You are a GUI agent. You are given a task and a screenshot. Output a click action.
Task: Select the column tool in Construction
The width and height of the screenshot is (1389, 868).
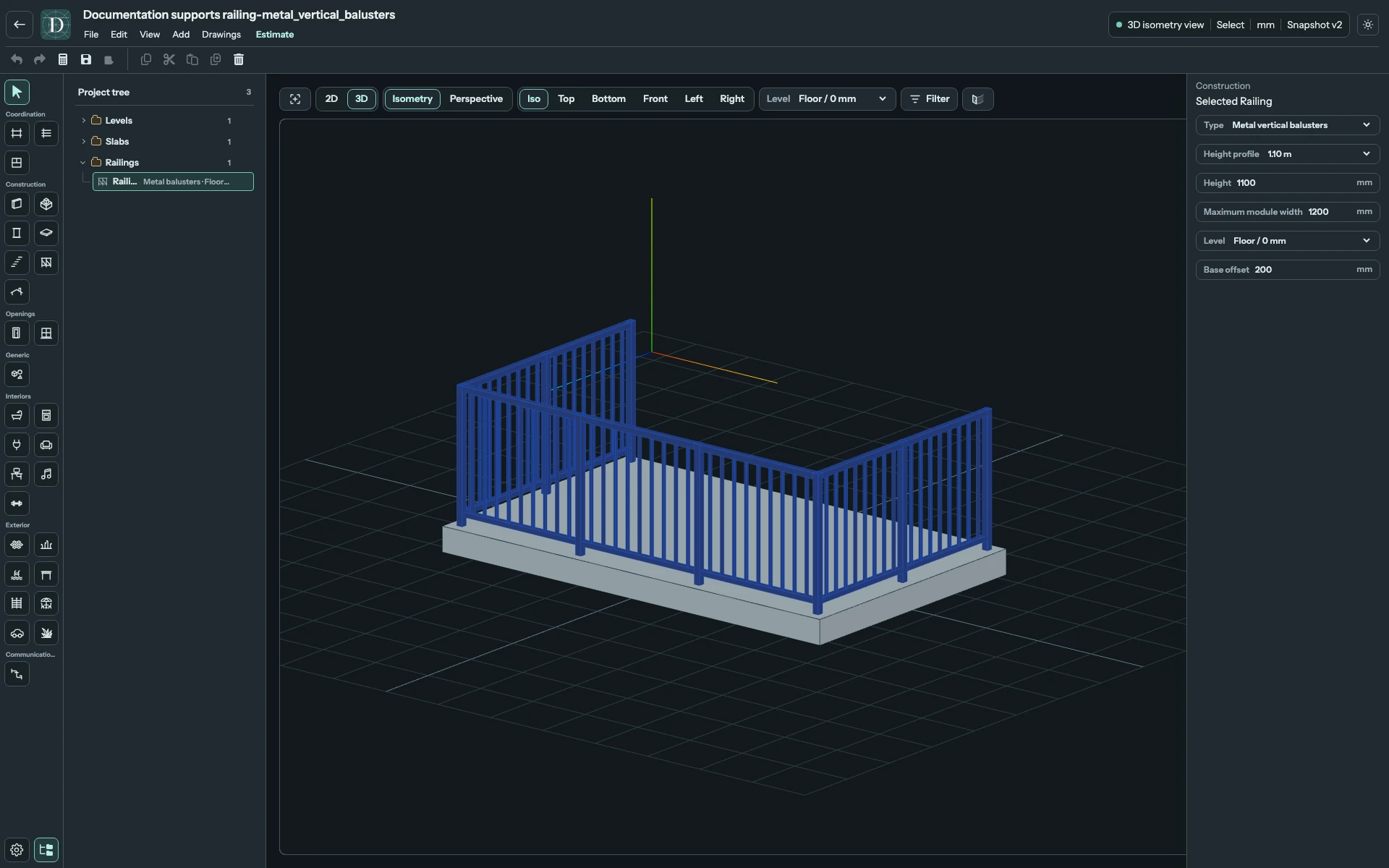[x=17, y=233]
